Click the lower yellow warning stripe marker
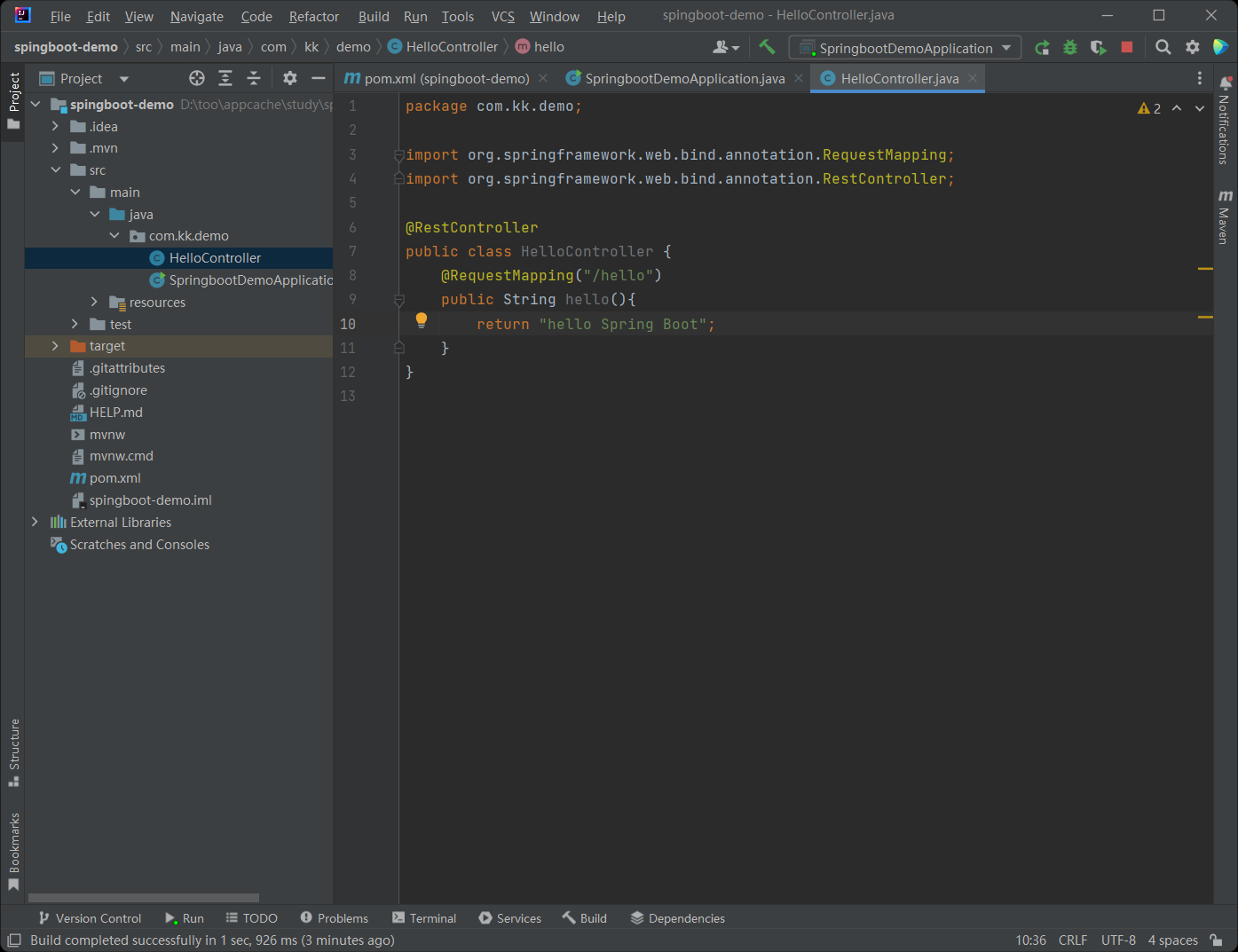The height and width of the screenshot is (952, 1238). [1205, 317]
